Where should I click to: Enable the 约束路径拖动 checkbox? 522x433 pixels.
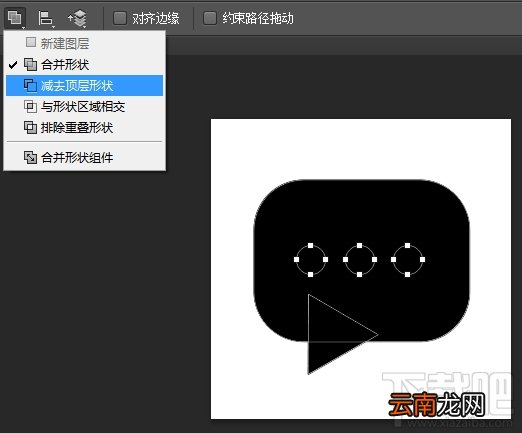[x=210, y=18]
